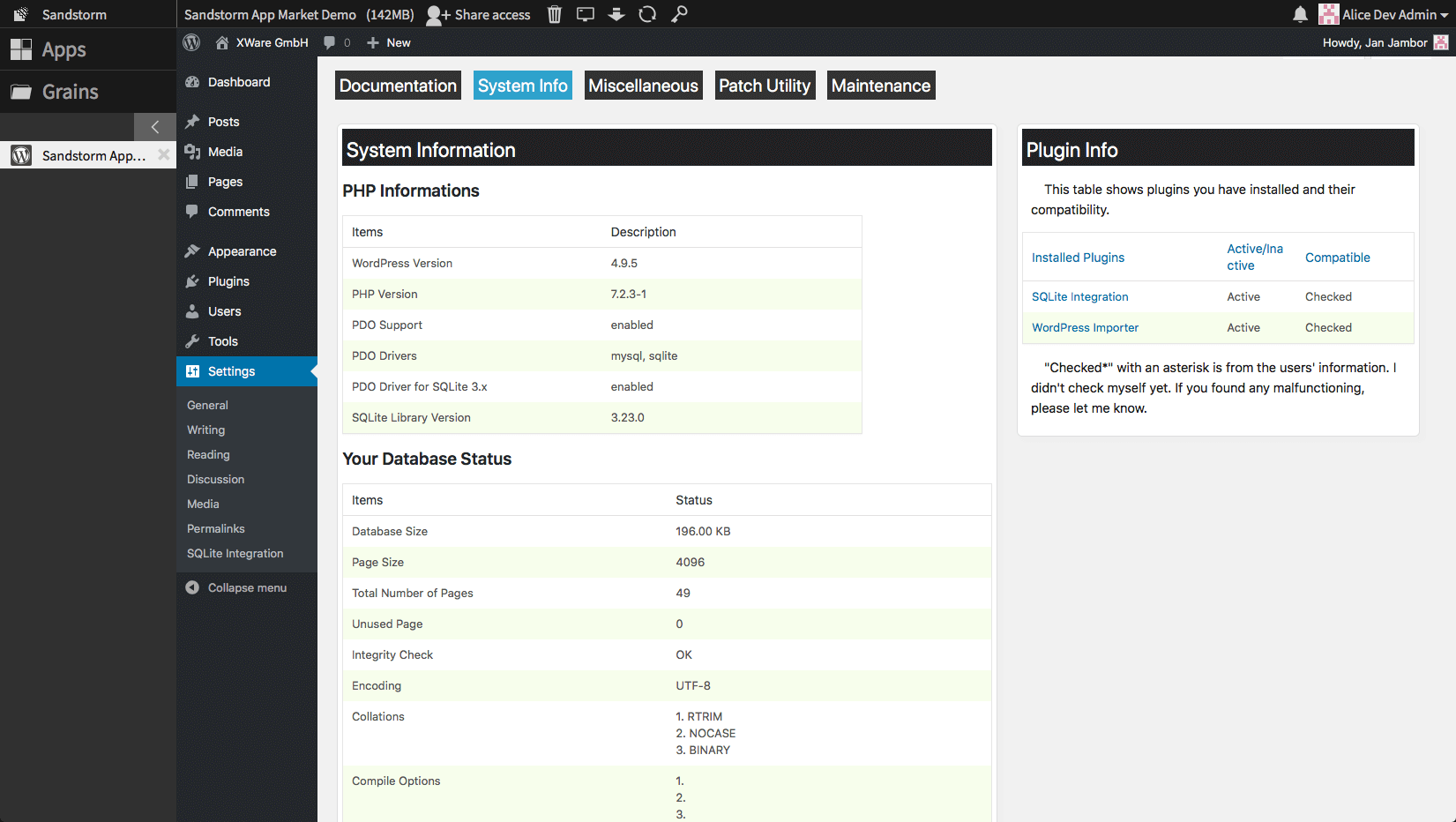This screenshot has height=822, width=1456.
Task: Switch to the Miscellaneous tab
Action: point(644,86)
